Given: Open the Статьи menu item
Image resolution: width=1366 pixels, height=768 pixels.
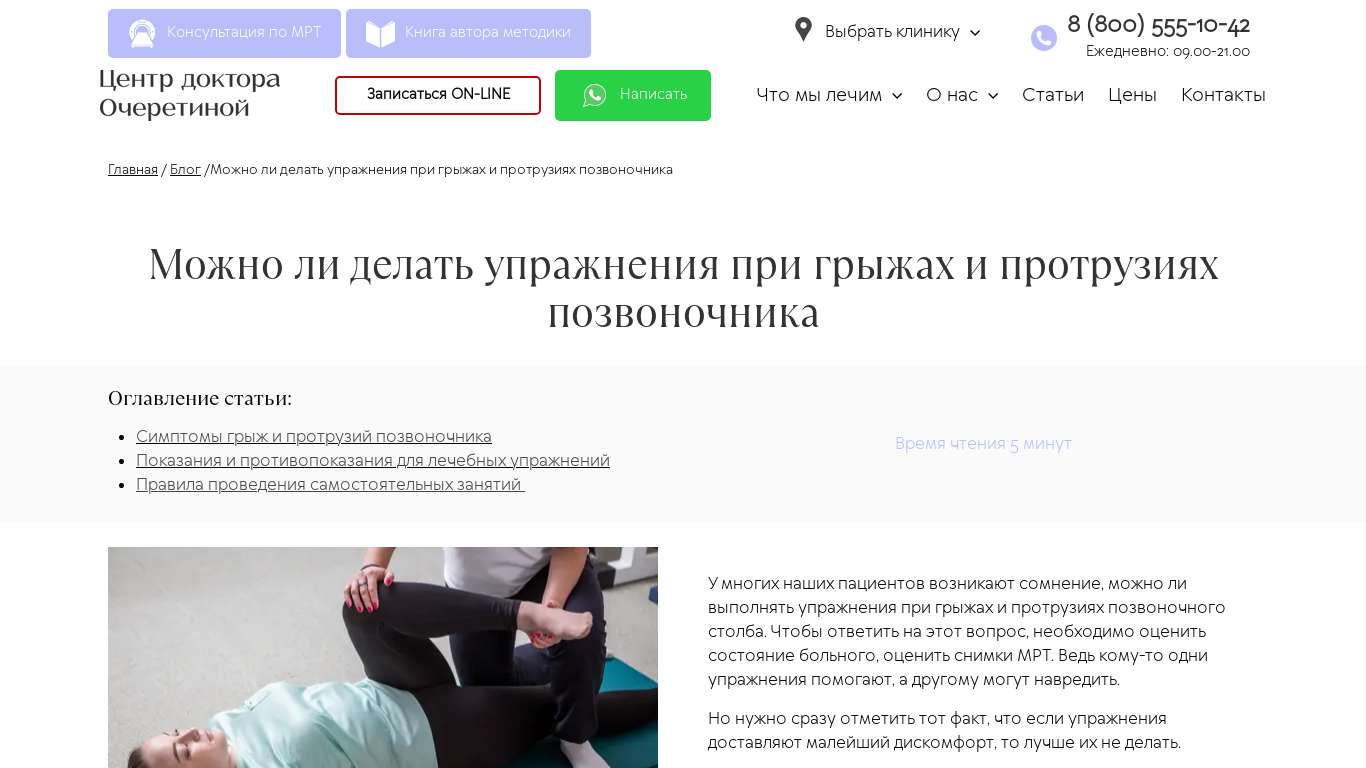Looking at the screenshot, I should pos(1053,95).
